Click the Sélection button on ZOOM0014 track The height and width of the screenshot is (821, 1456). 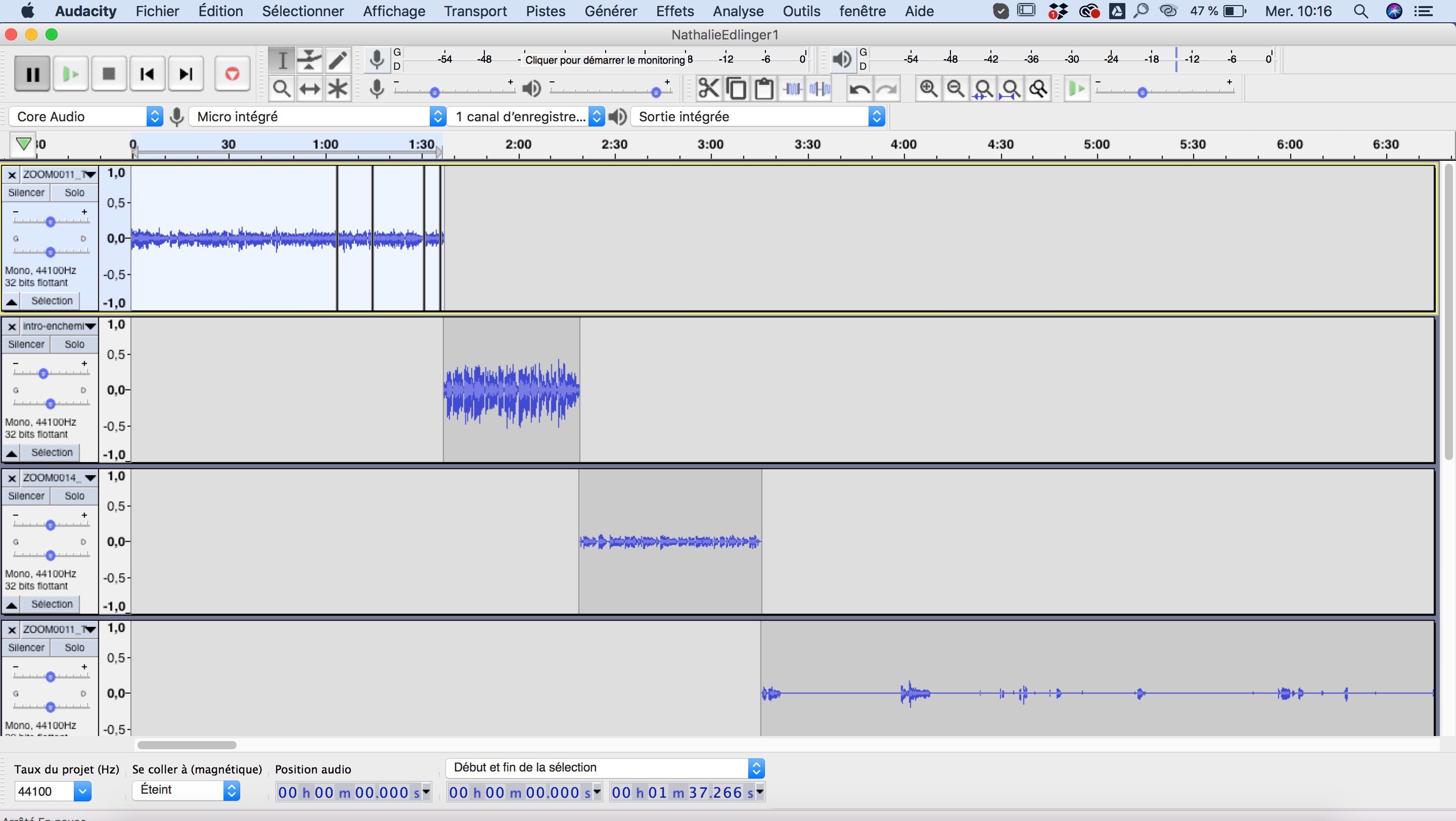click(x=52, y=604)
